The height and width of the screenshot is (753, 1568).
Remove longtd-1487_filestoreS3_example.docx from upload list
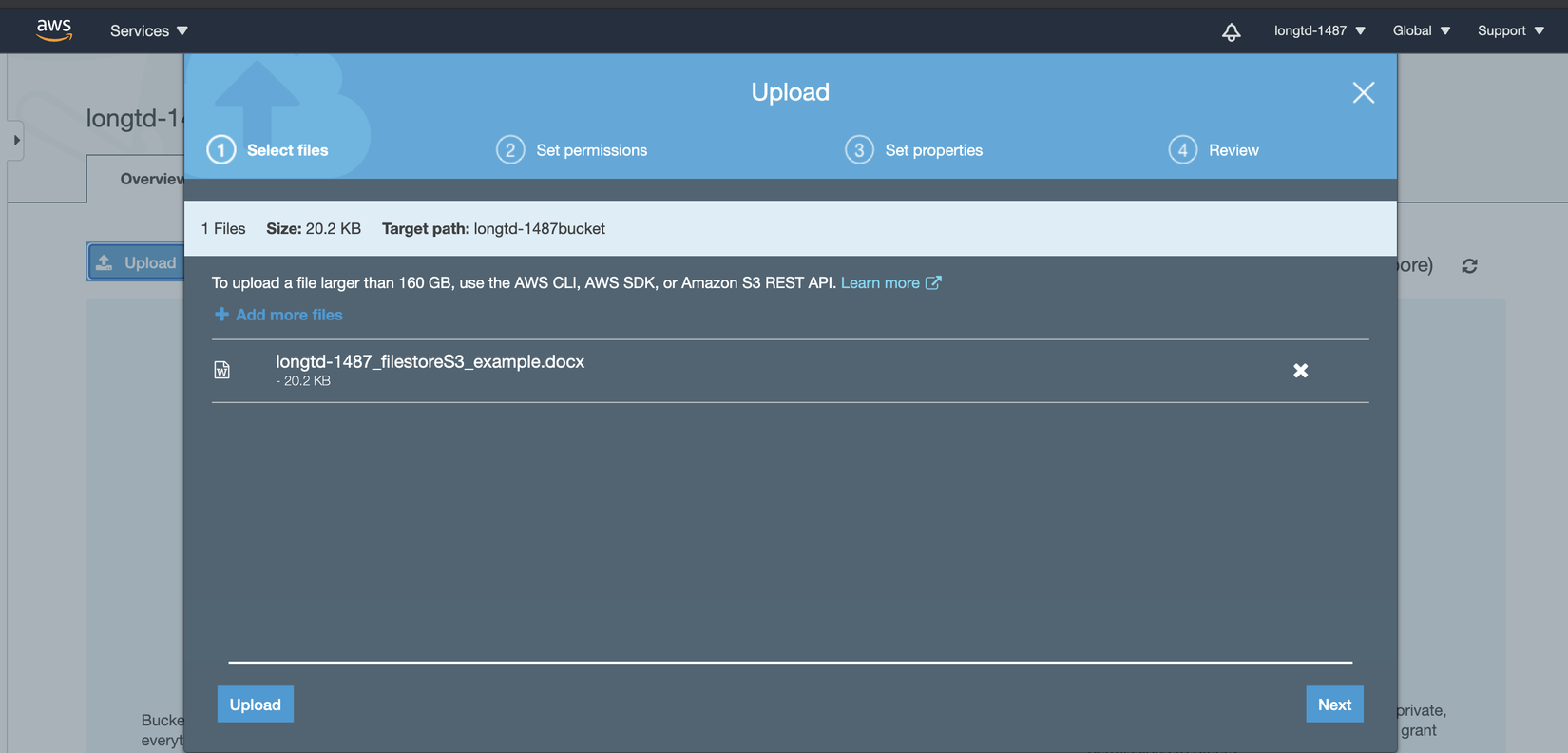pos(1301,371)
